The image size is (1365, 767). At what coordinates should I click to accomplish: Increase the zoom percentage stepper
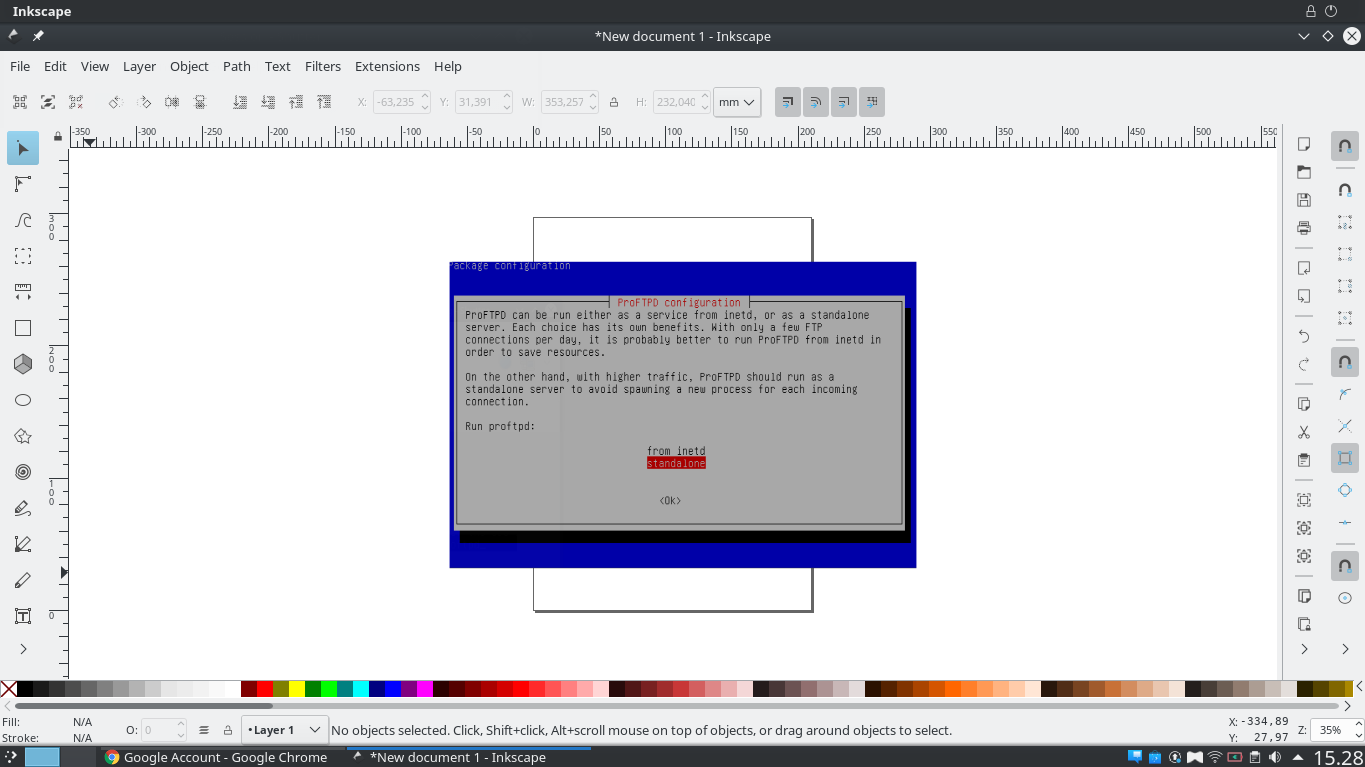[x=1357, y=724]
